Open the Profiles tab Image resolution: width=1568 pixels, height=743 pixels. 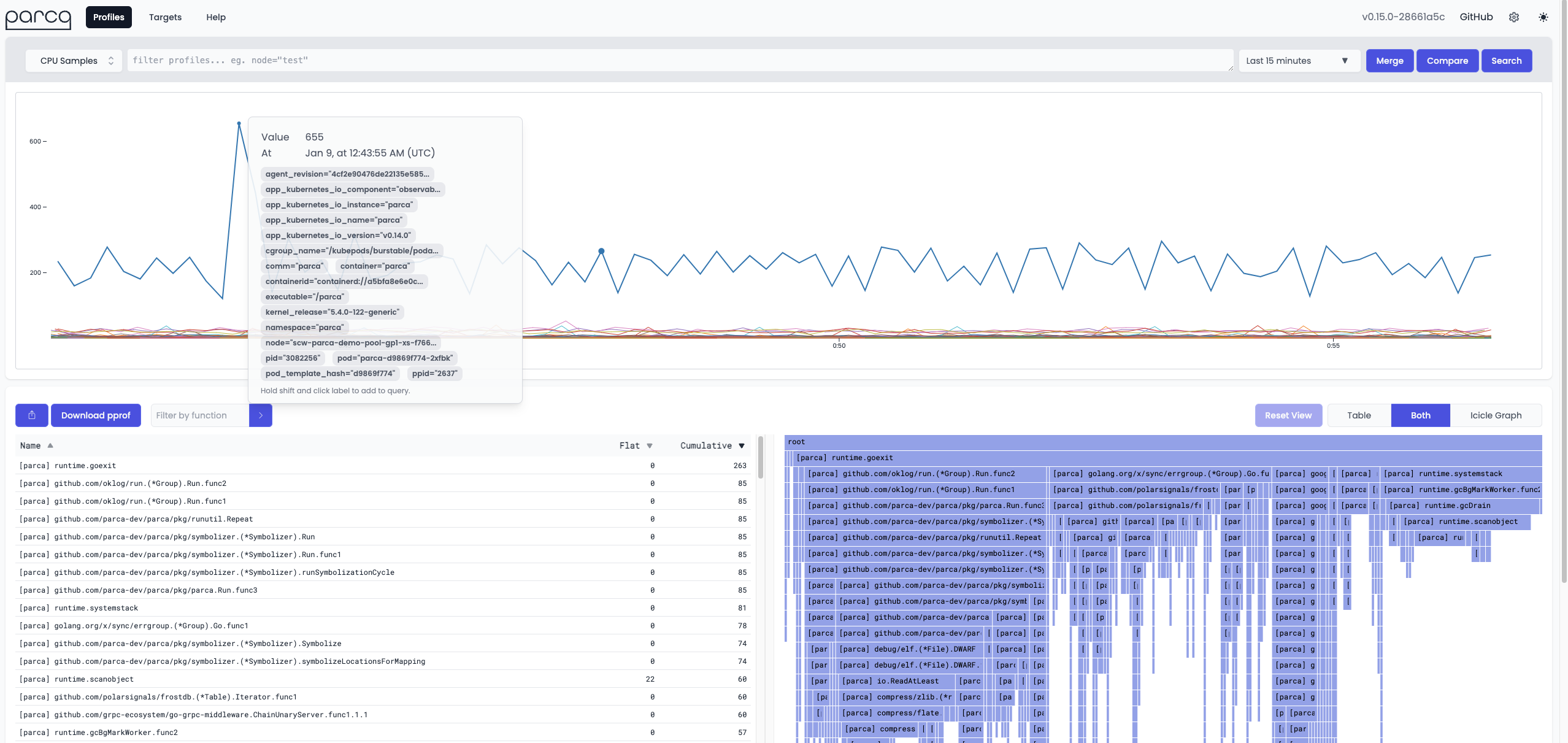tap(109, 17)
